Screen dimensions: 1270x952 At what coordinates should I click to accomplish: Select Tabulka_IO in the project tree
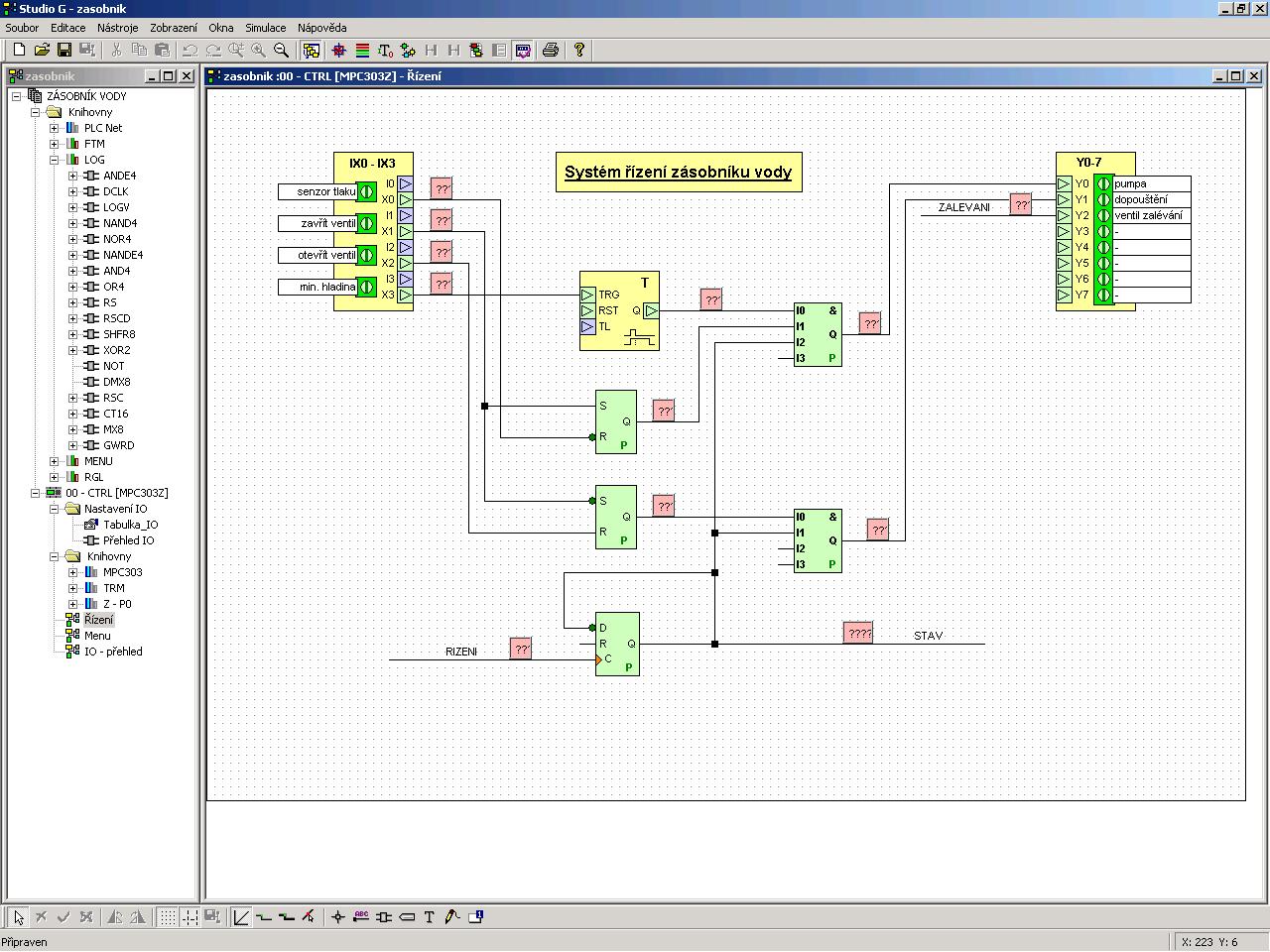pyautogui.click(x=130, y=525)
